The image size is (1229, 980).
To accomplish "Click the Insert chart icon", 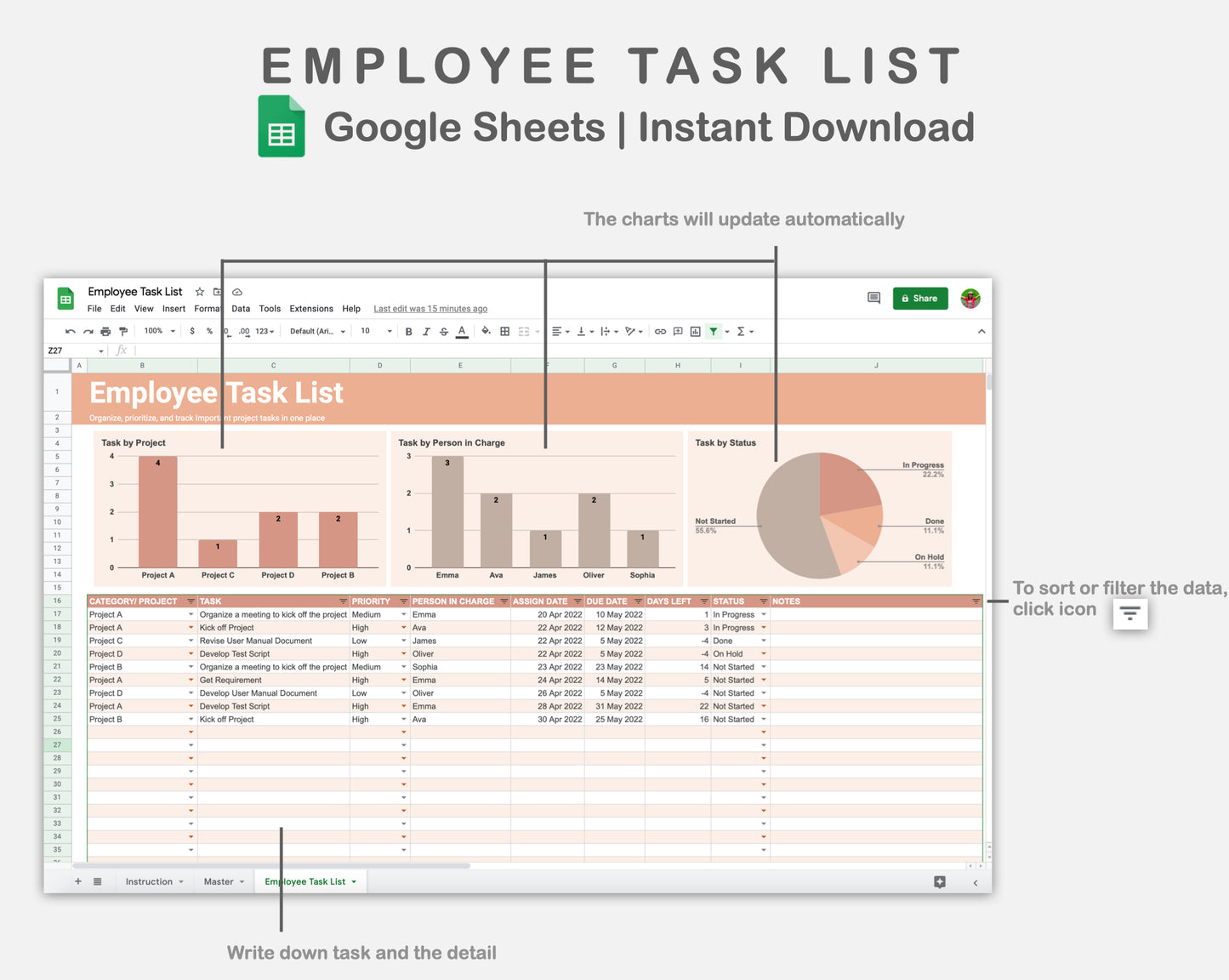I will pos(696,332).
